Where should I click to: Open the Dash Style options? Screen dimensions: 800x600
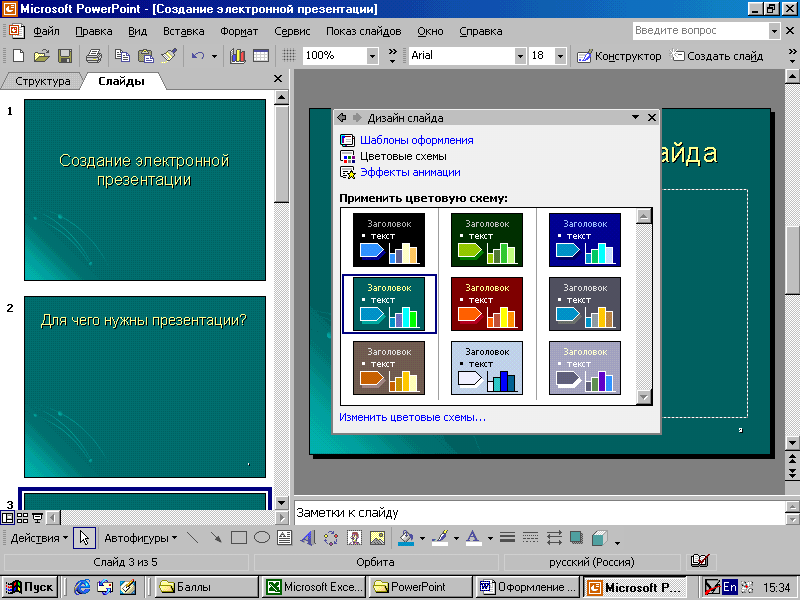tap(531, 538)
